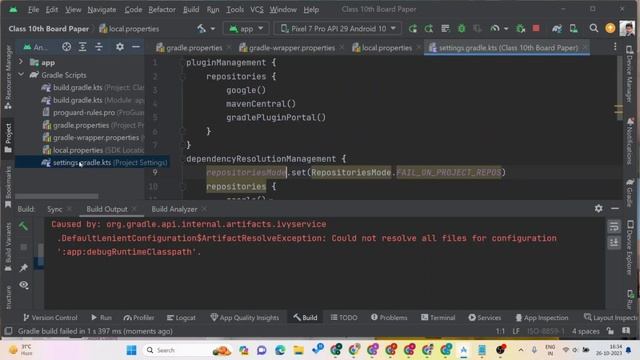Collapse the Gradle Scripts node
This screenshot has height=360, width=640.
click(21, 75)
